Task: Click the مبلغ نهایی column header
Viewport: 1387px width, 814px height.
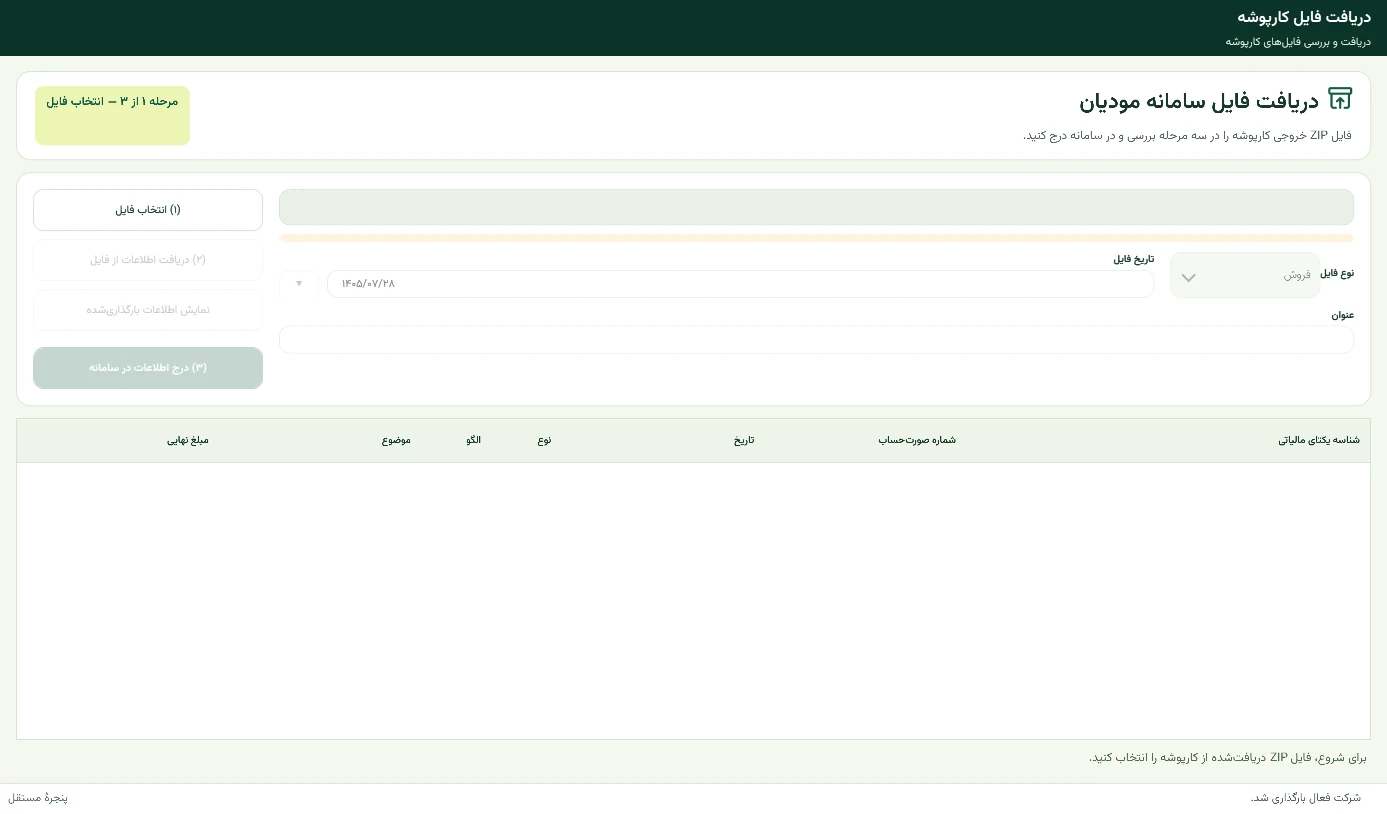Action: coord(188,440)
